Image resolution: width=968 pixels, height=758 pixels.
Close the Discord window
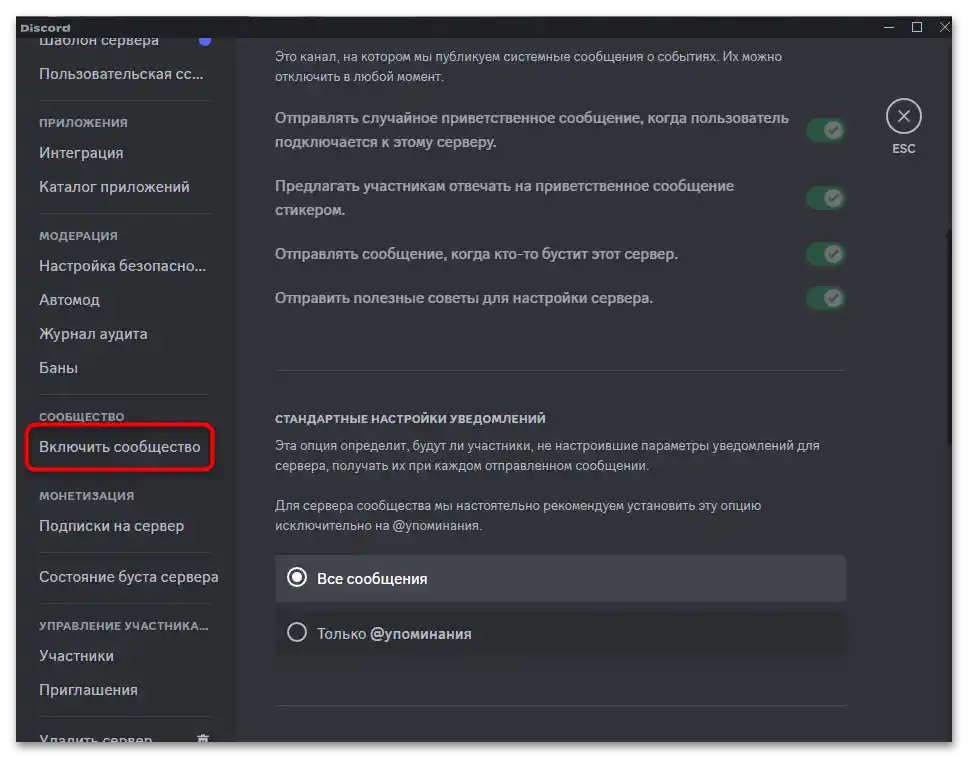944,27
